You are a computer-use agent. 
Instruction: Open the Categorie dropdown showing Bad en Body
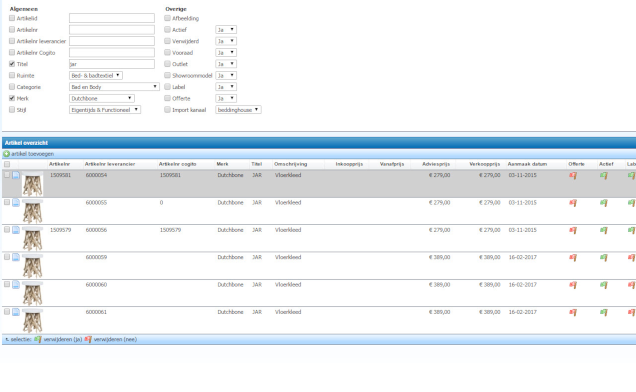click(x=114, y=87)
